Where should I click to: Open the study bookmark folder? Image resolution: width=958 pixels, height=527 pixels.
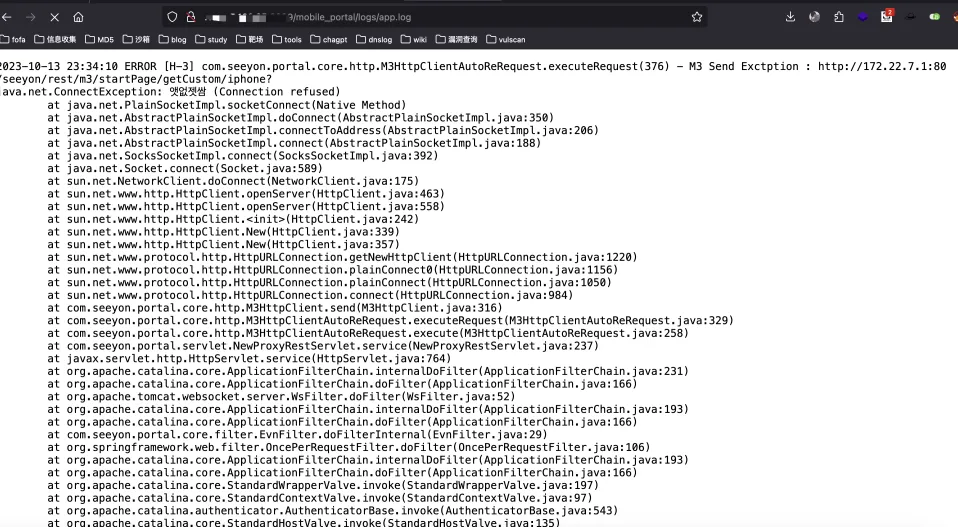(x=211, y=40)
